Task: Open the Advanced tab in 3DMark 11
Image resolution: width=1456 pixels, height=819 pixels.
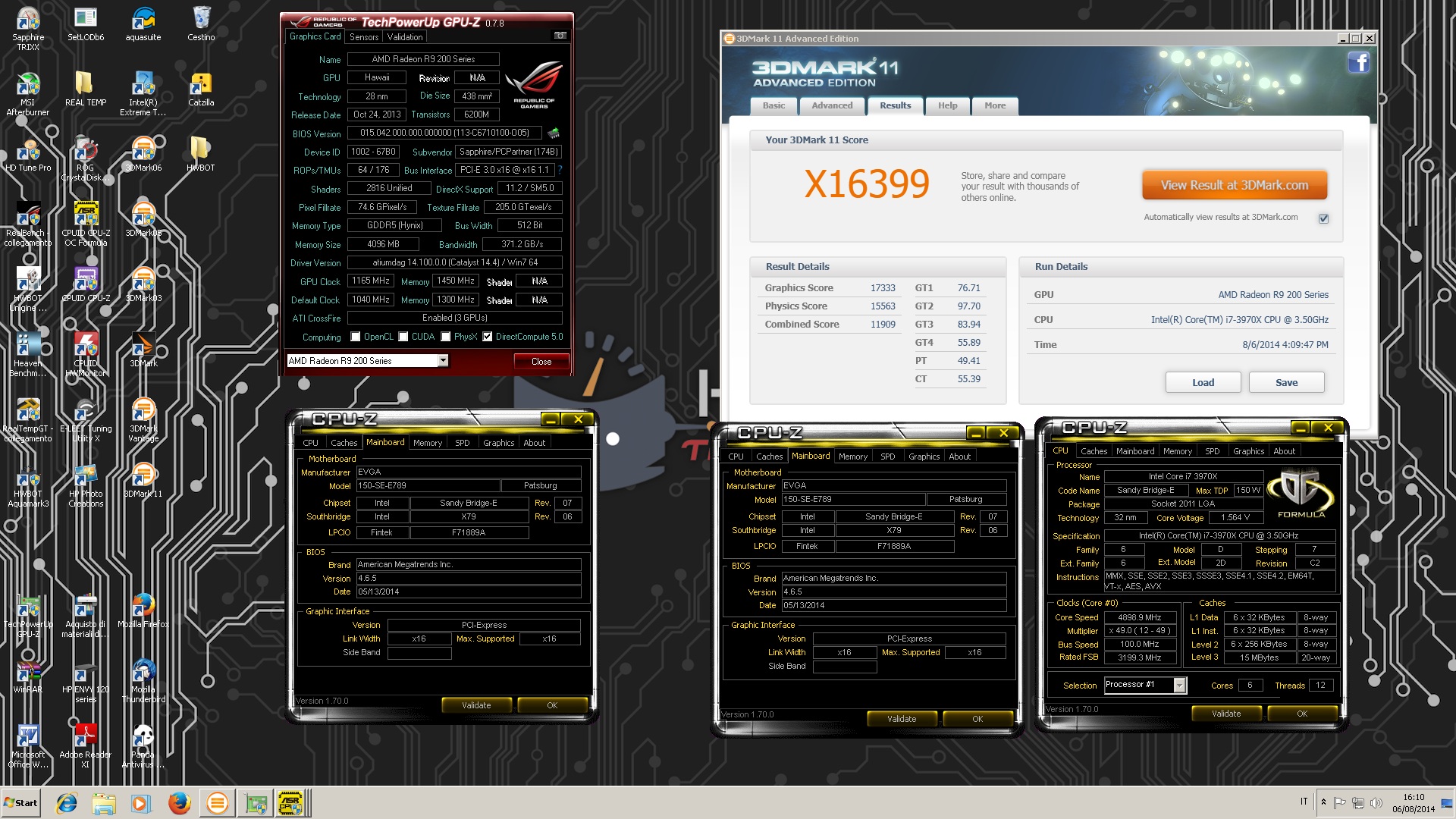Action: click(x=832, y=105)
